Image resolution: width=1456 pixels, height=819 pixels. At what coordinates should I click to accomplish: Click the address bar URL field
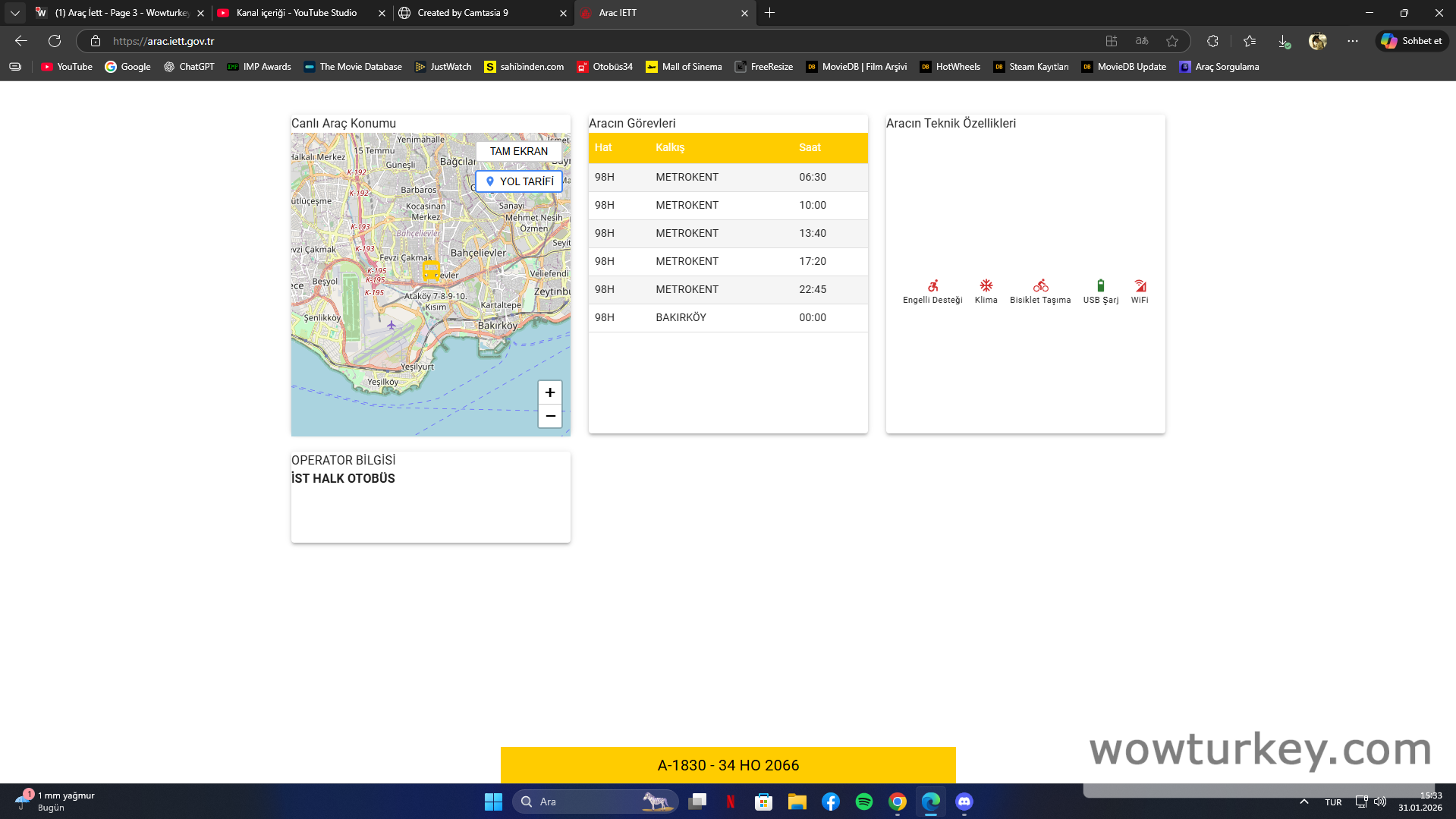pos(531,41)
